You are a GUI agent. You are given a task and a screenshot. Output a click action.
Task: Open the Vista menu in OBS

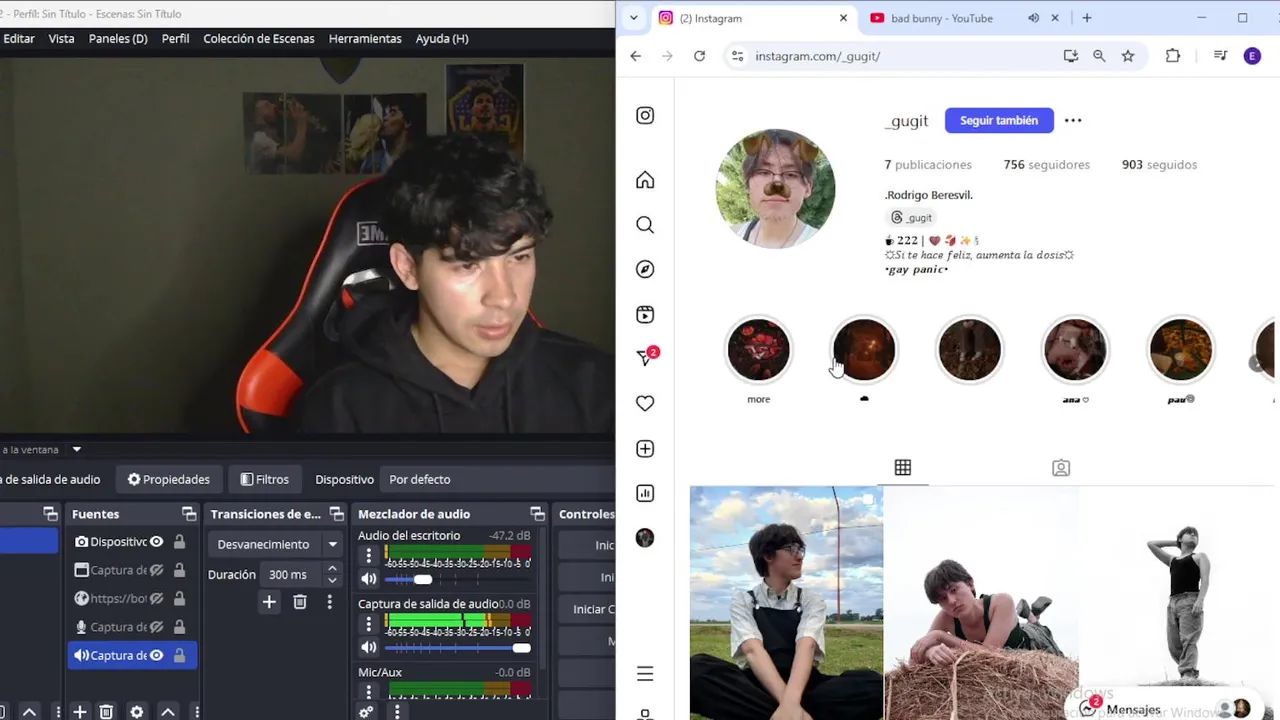point(61,38)
